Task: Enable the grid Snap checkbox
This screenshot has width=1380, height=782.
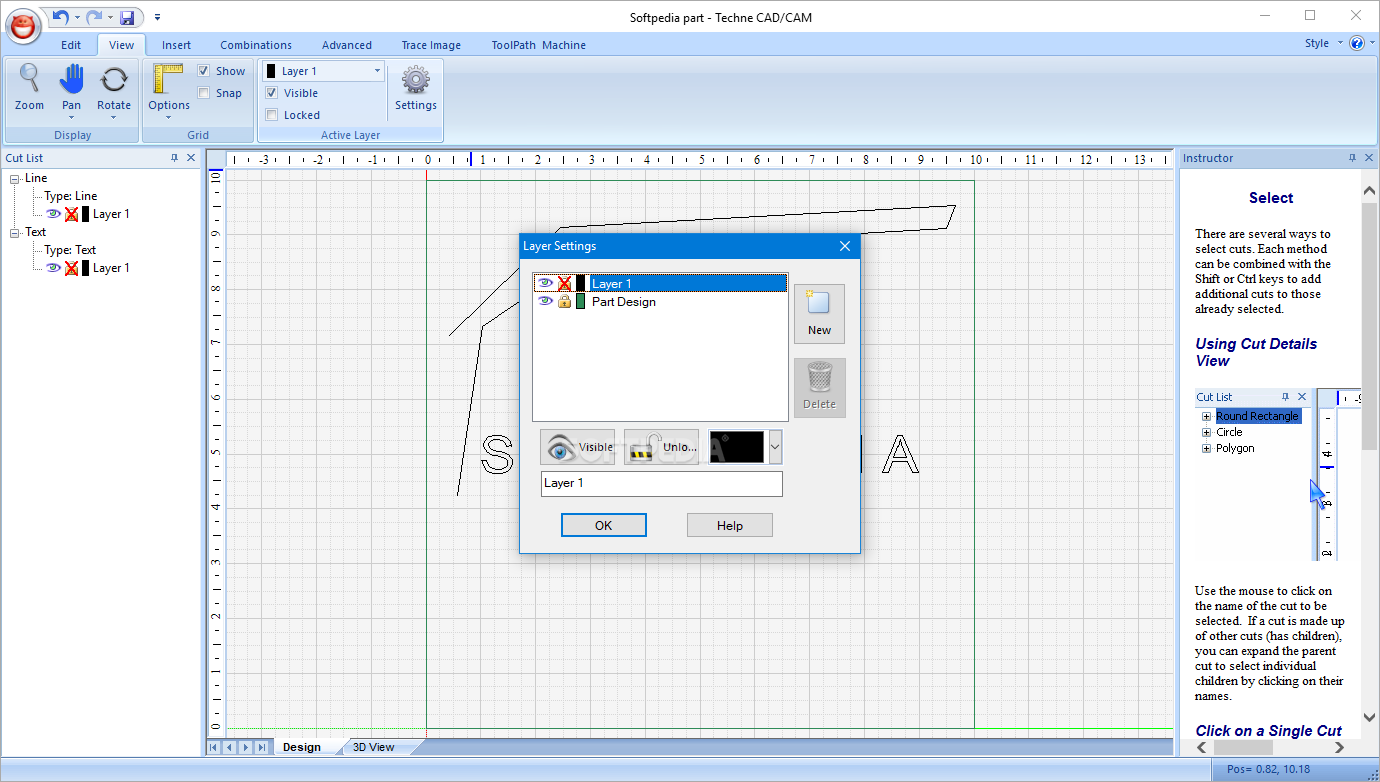Action: 204,93
